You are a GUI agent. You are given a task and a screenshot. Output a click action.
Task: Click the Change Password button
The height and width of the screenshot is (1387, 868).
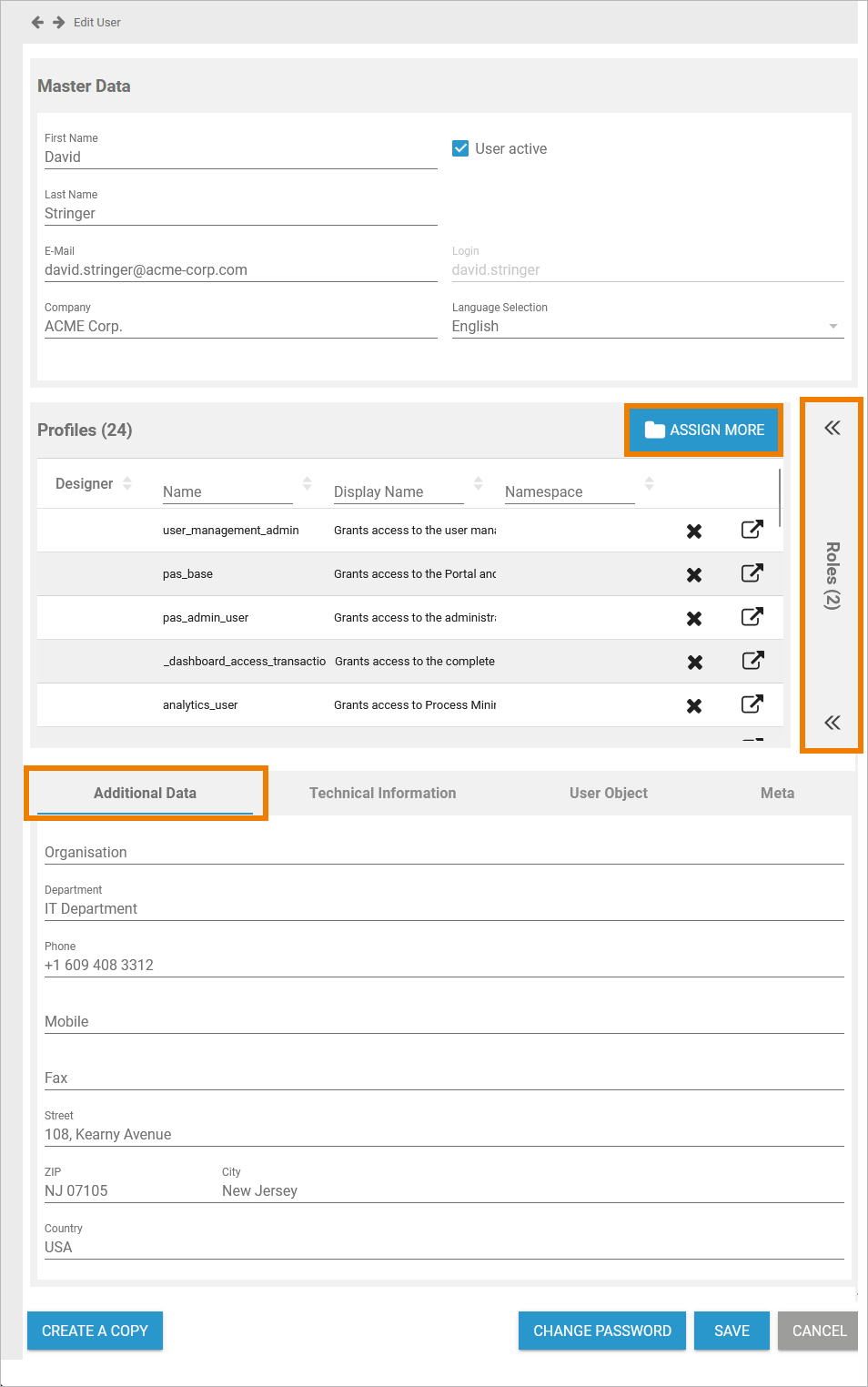click(602, 1331)
